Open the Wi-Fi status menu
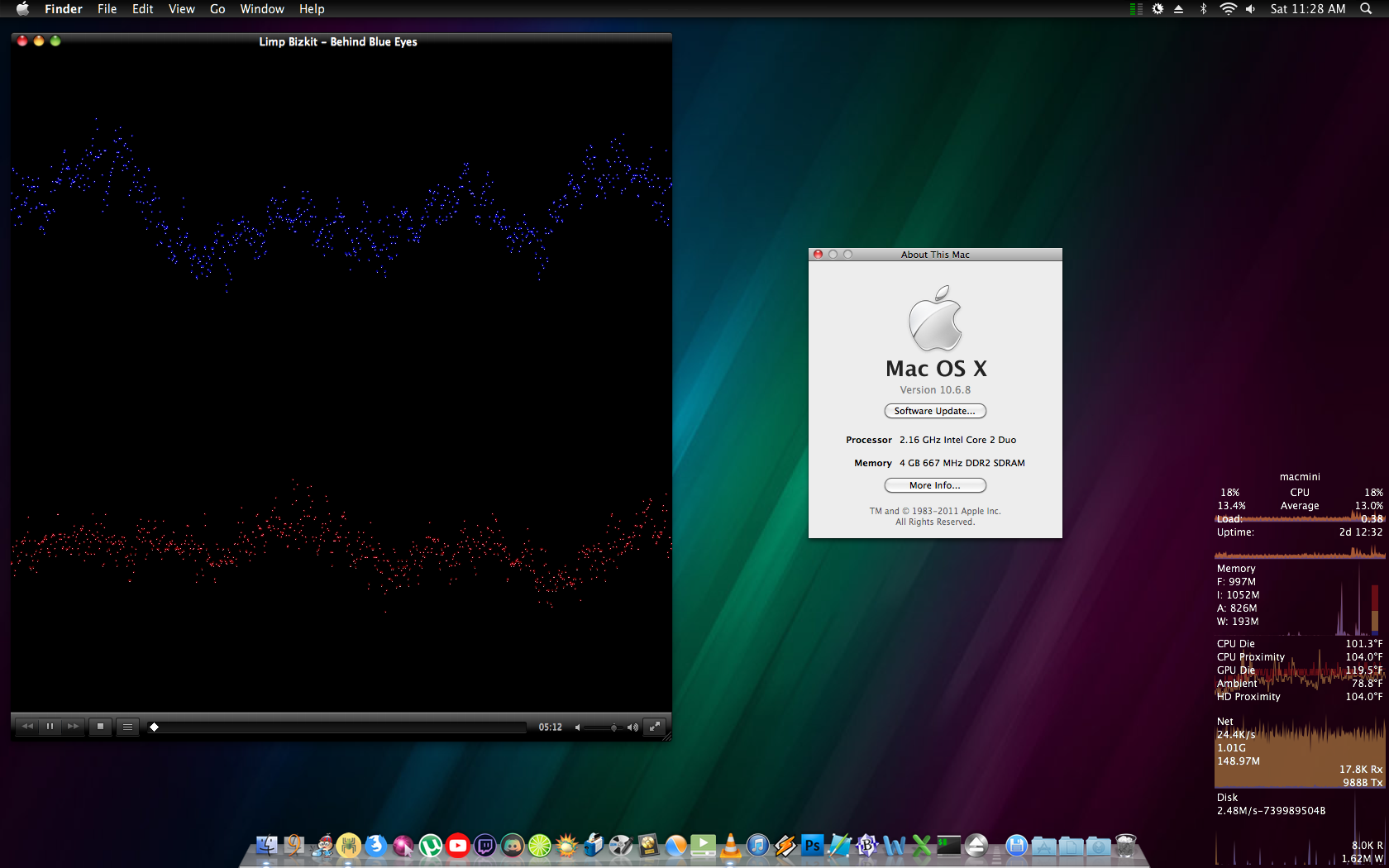This screenshot has height=868, width=1389. (x=1228, y=9)
